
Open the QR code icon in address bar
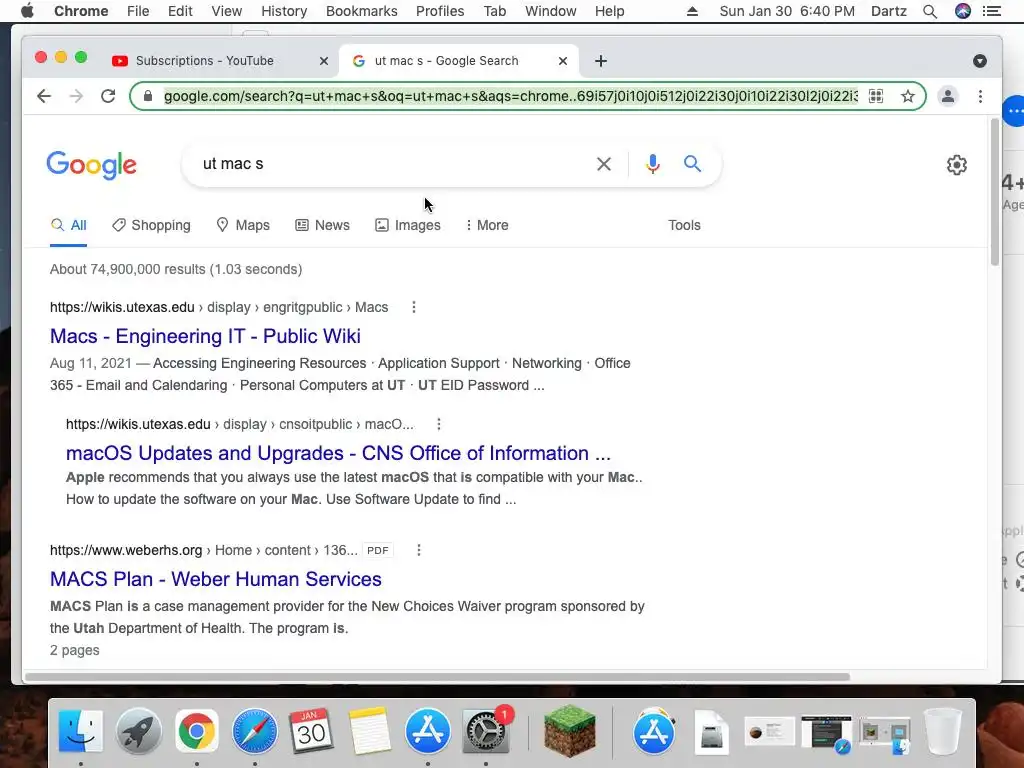point(876,96)
